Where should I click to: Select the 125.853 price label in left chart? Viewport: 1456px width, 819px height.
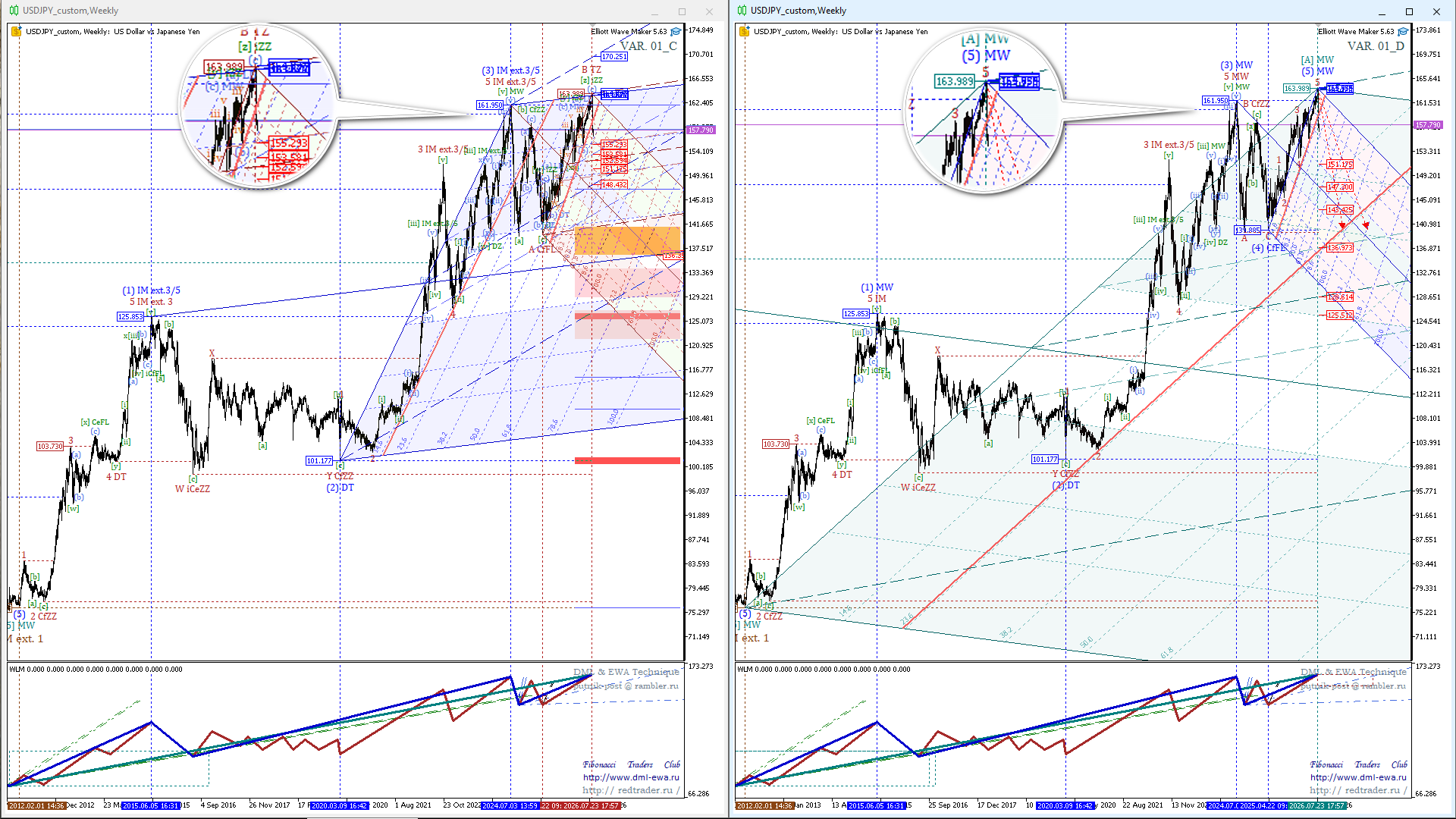(130, 317)
